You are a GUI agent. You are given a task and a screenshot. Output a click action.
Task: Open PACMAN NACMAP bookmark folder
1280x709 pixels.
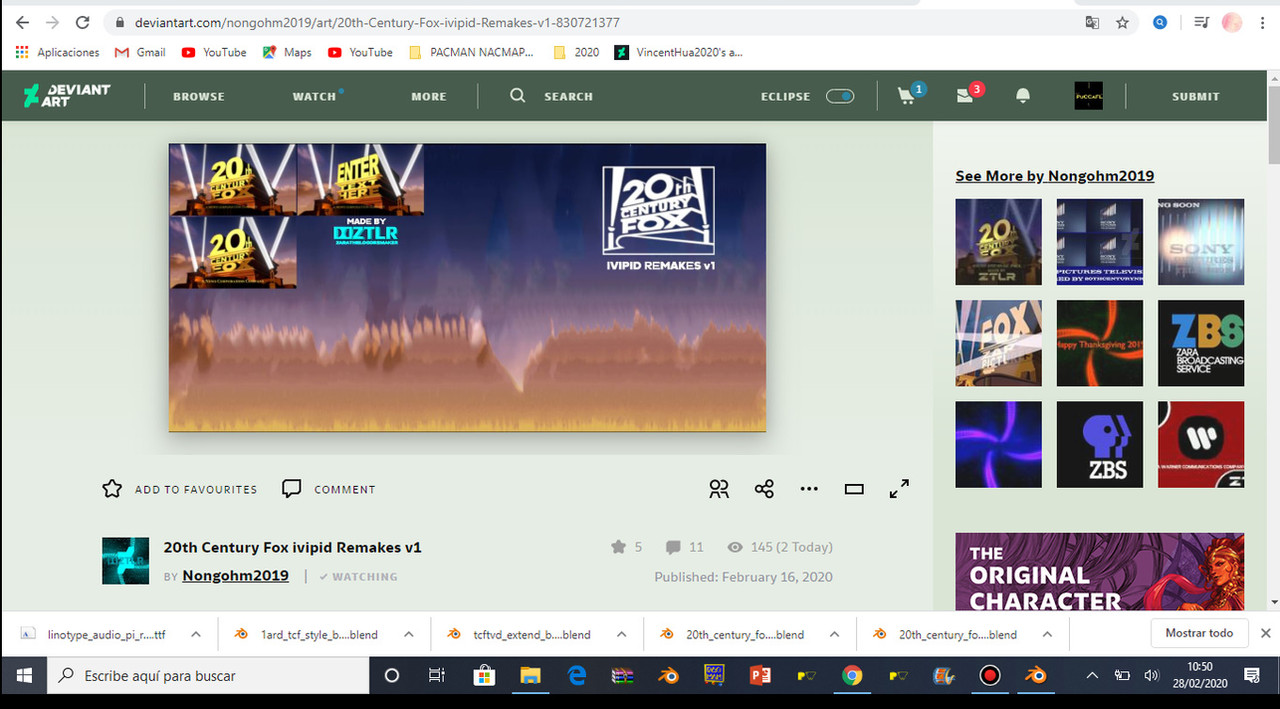[x=471, y=52]
